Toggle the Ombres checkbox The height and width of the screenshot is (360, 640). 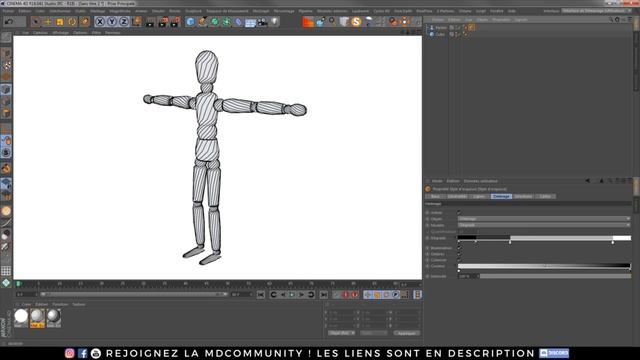(x=459, y=254)
